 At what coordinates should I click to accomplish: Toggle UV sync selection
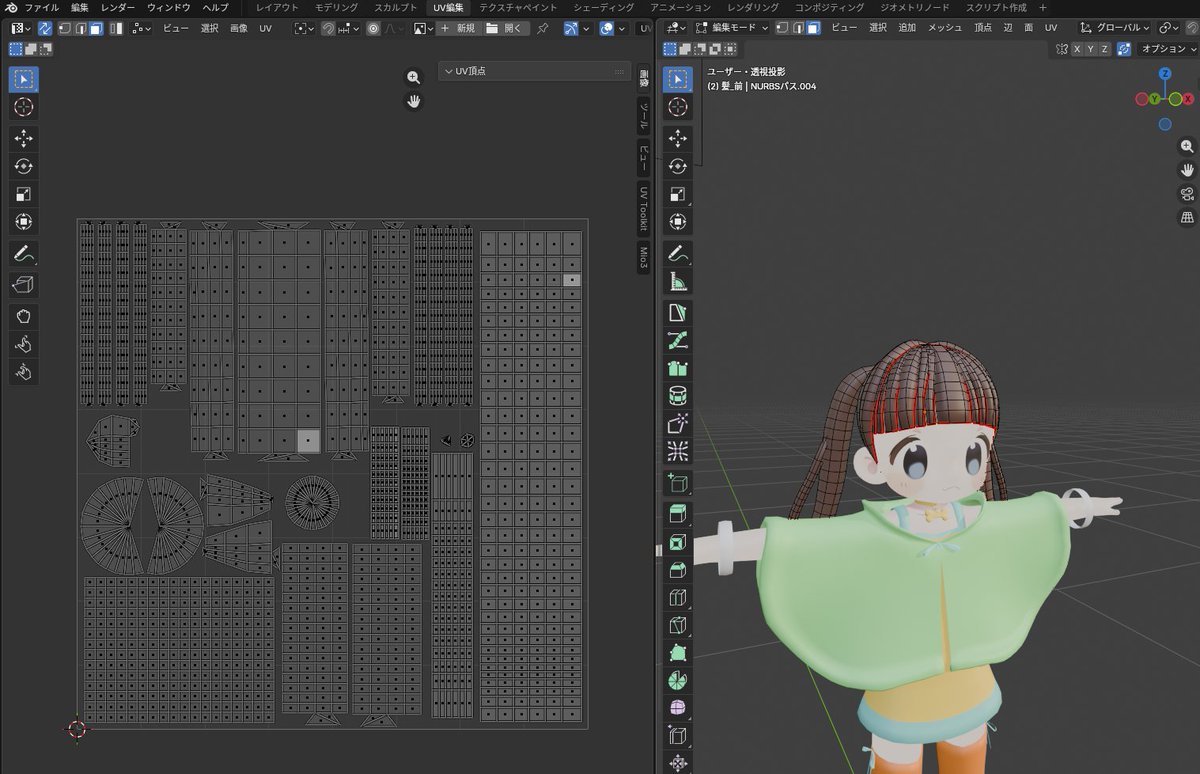coord(45,29)
